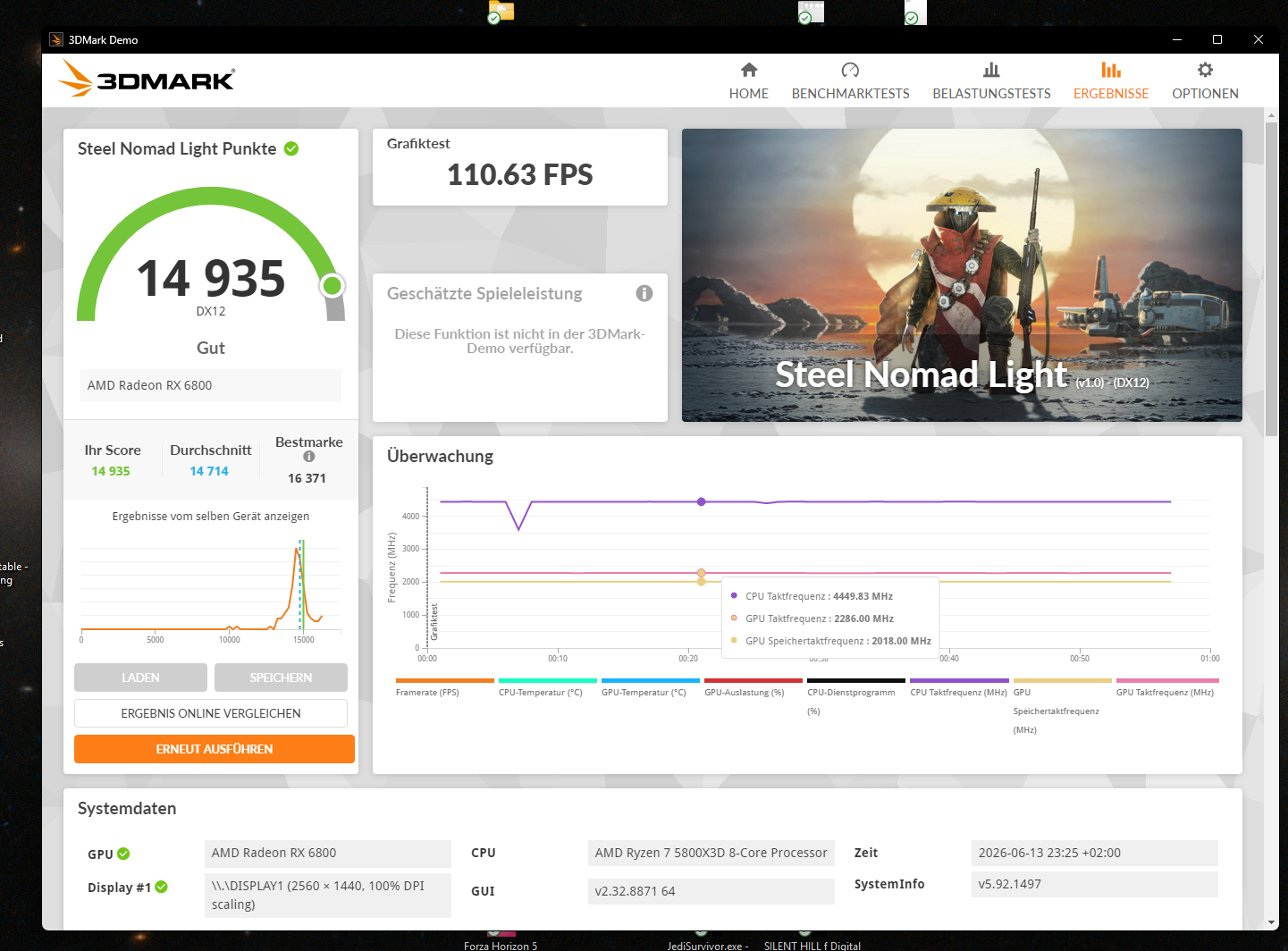Go to HOME tab label
The image size is (1288, 951).
[x=749, y=94]
